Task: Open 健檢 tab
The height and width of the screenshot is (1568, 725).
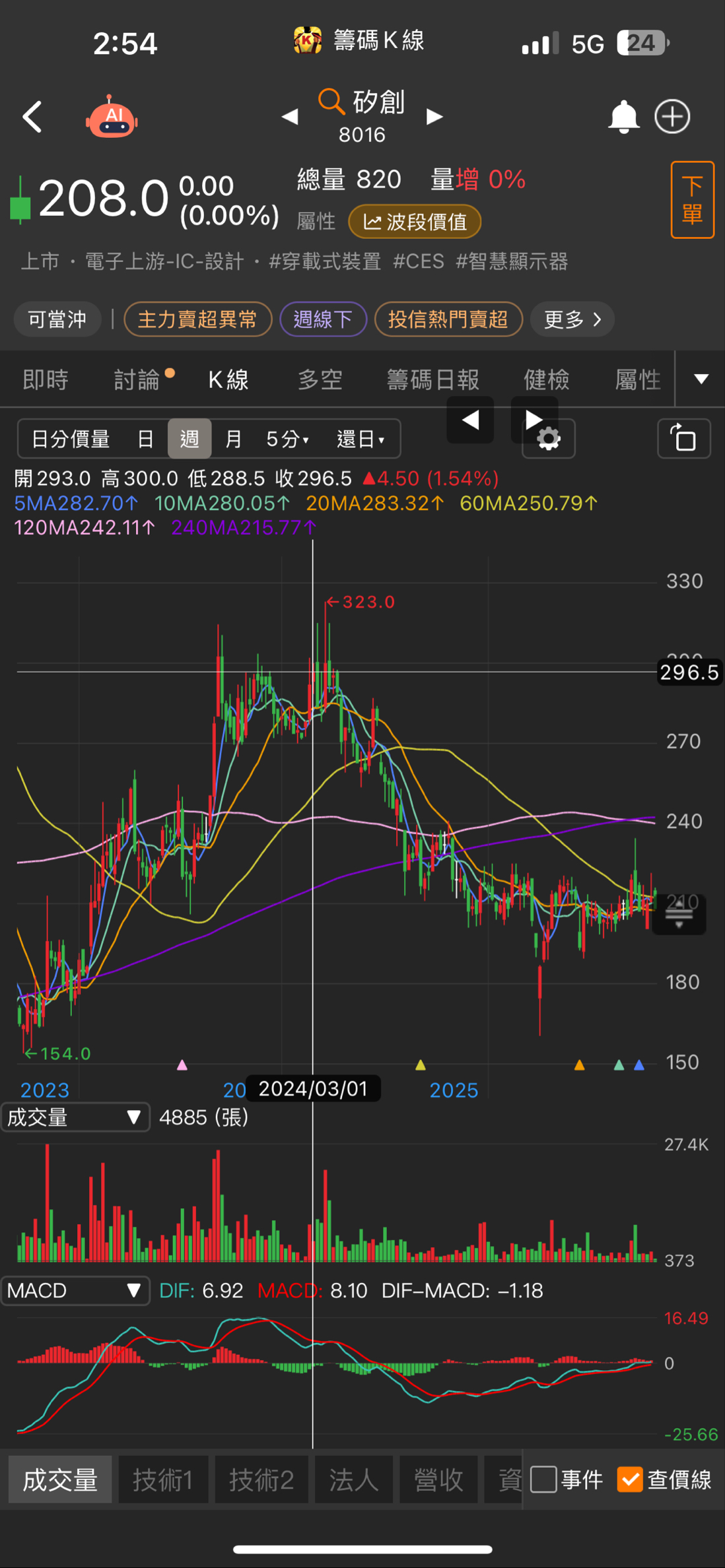Action: 547,379
